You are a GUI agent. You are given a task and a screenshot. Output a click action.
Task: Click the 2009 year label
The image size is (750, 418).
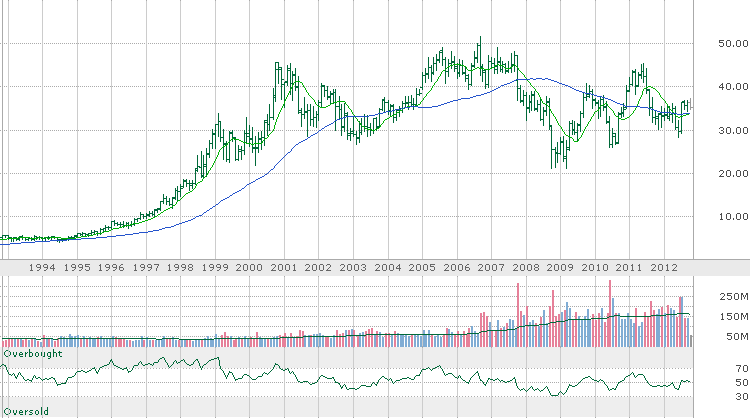(560, 268)
